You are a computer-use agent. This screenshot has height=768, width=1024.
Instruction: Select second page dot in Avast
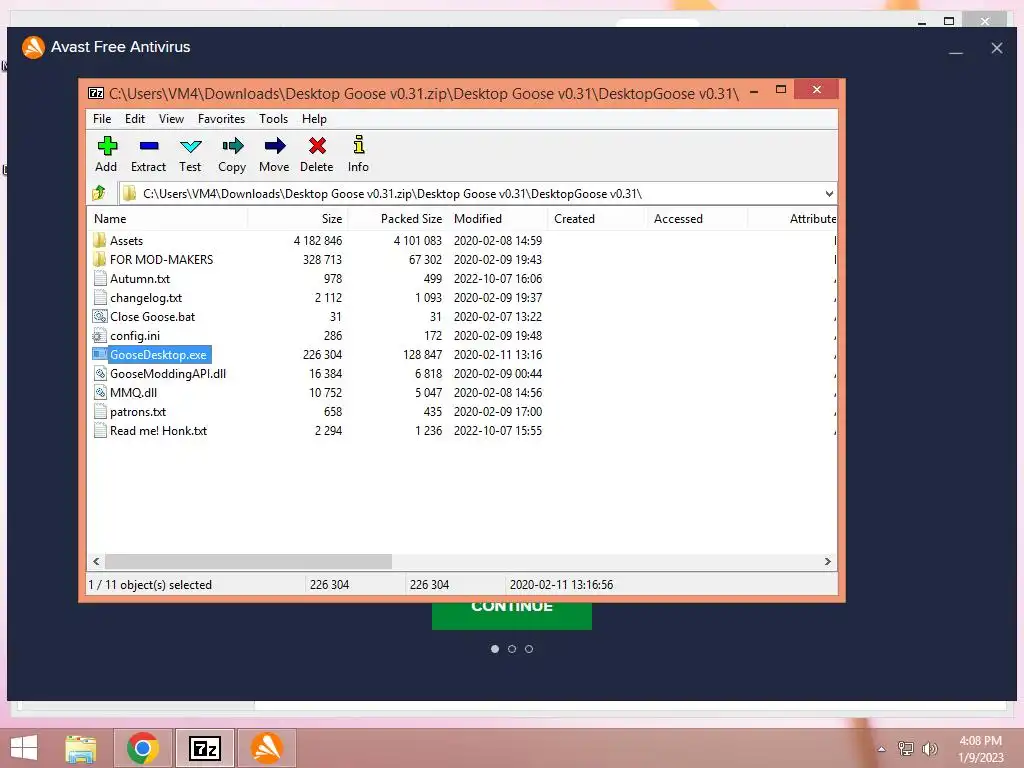click(512, 649)
